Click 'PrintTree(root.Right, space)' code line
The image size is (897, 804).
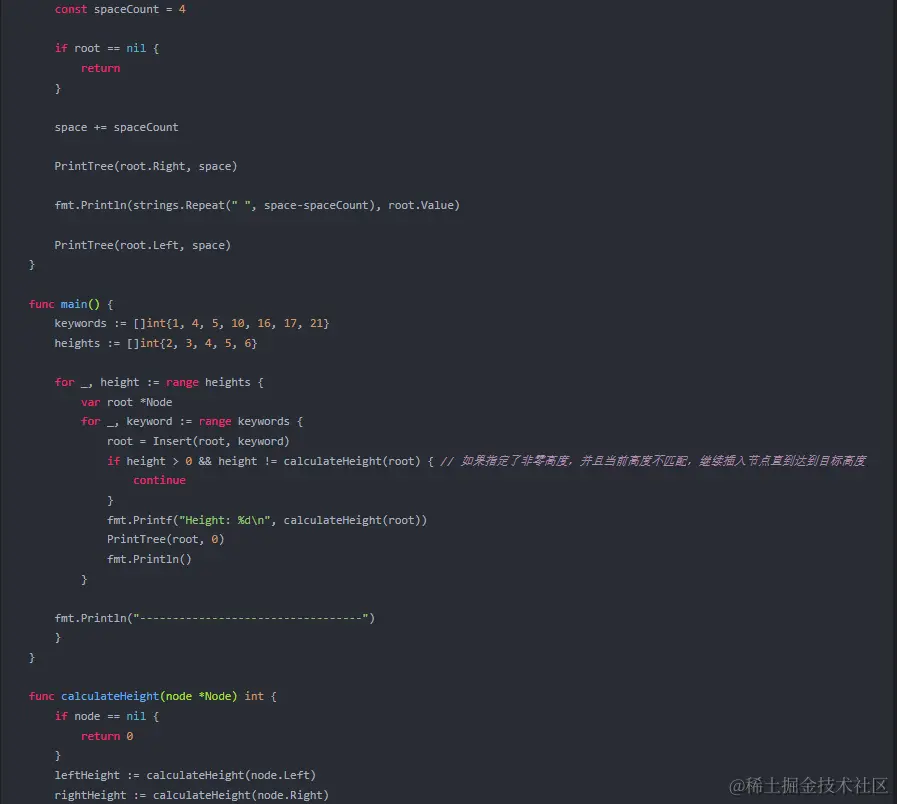[x=146, y=166]
